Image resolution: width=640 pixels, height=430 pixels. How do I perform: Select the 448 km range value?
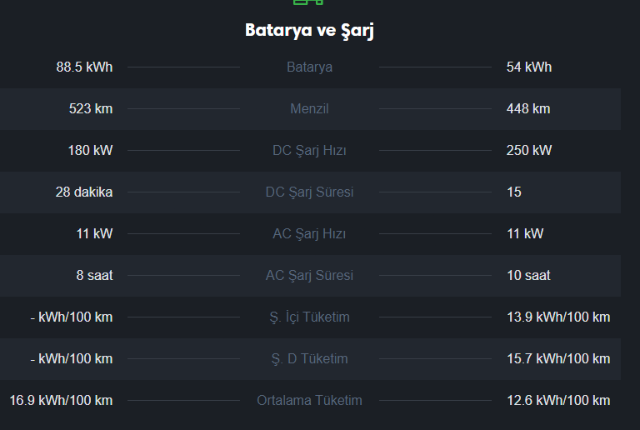(x=528, y=109)
